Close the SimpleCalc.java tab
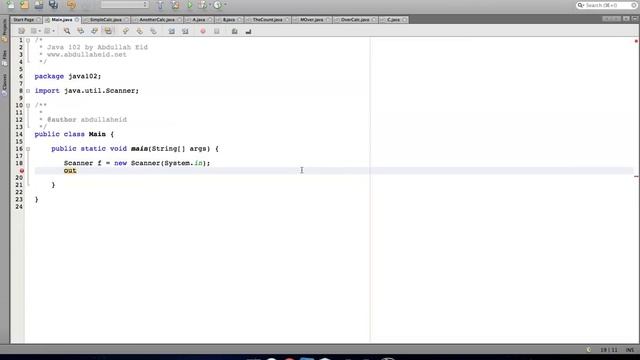Viewport: 640px width, 360px height. point(126,20)
